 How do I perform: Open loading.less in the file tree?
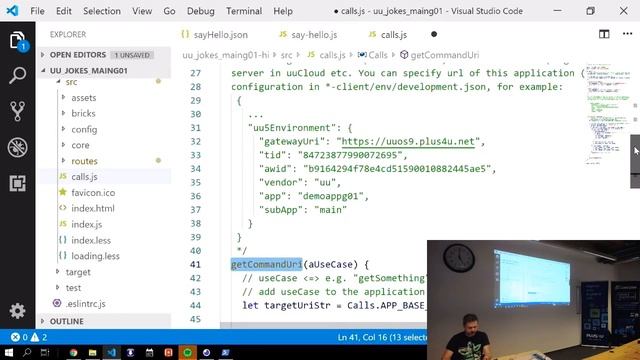[x=95, y=256]
